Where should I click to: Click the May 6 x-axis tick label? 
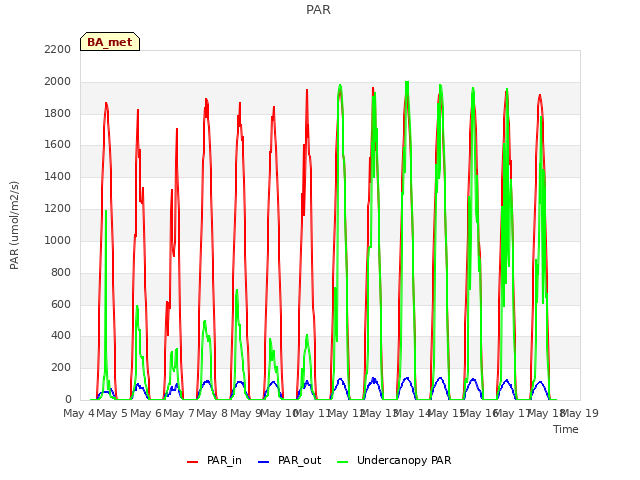(146, 413)
